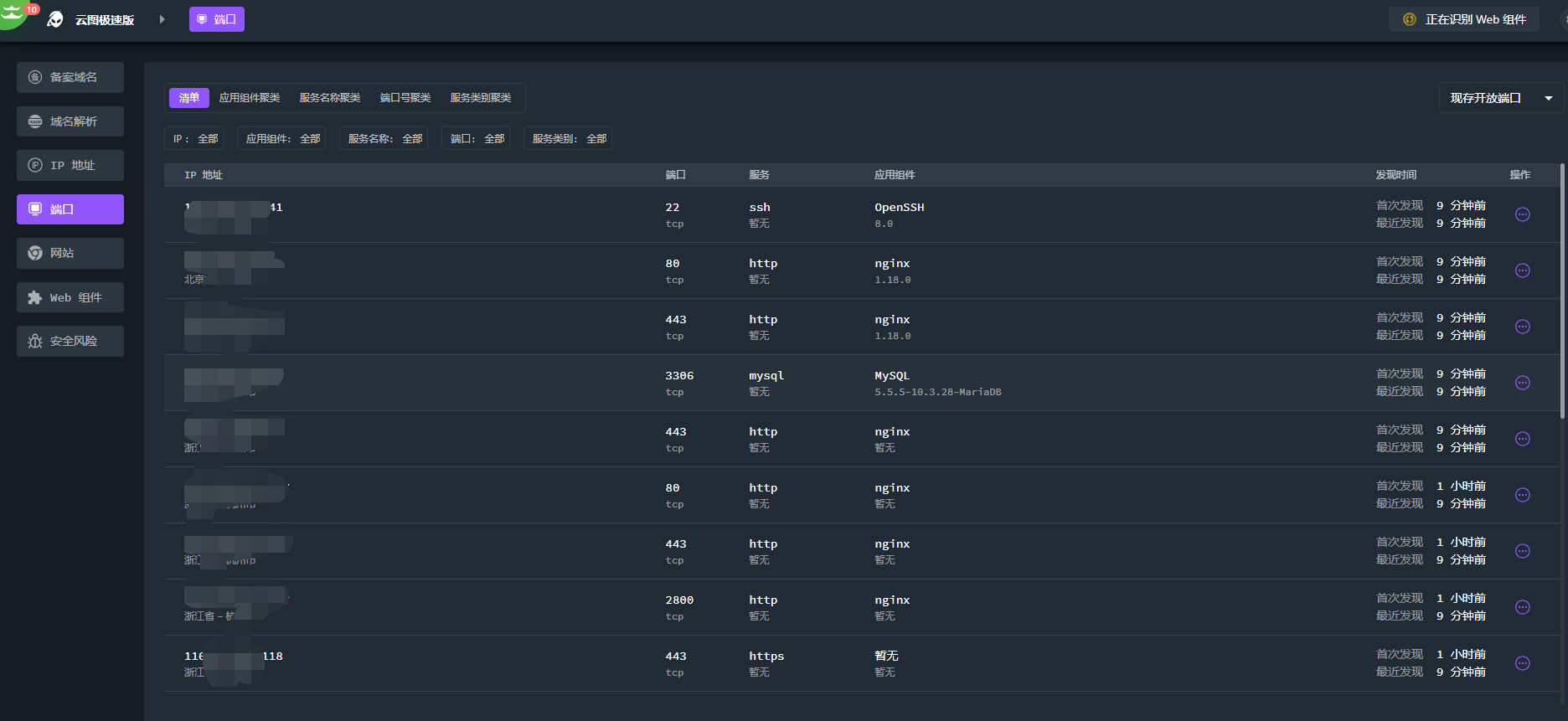The image size is (1568, 721).
Task: Open actions menu for the OpenSSH row
Action: click(x=1522, y=214)
